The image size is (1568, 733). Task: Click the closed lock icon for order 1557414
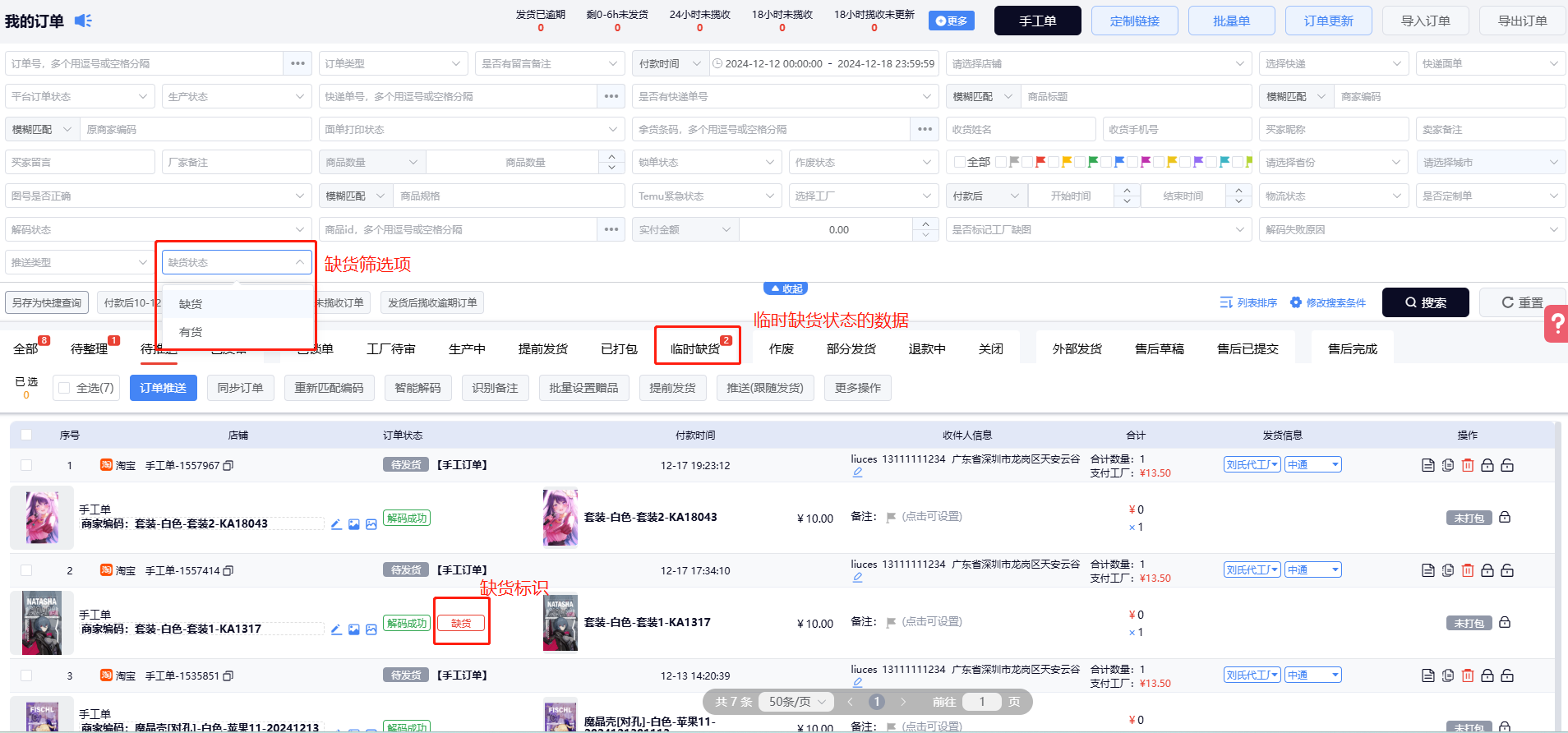click(x=1487, y=570)
